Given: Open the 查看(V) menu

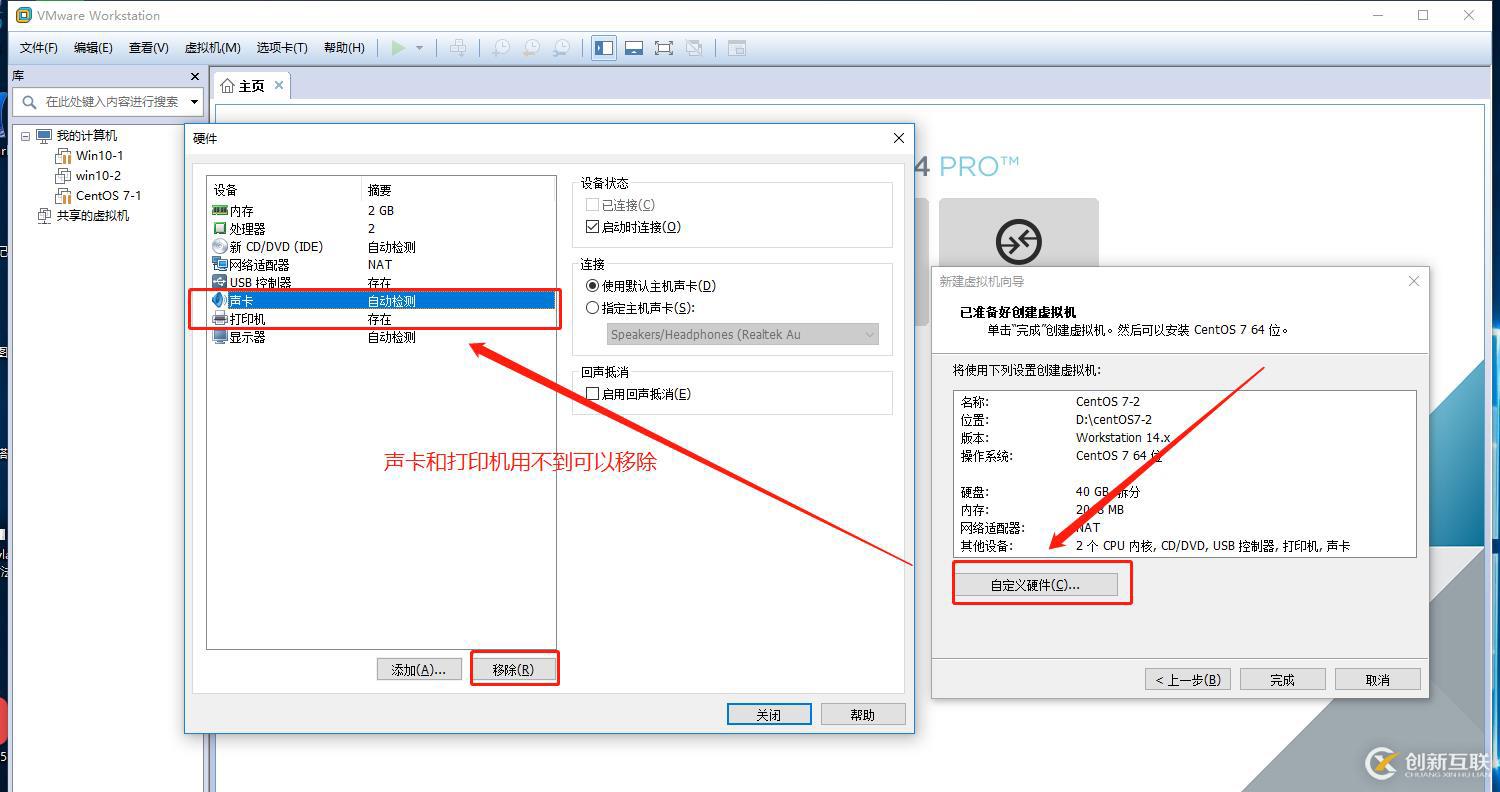Looking at the screenshot, I should tap(148, 48).
